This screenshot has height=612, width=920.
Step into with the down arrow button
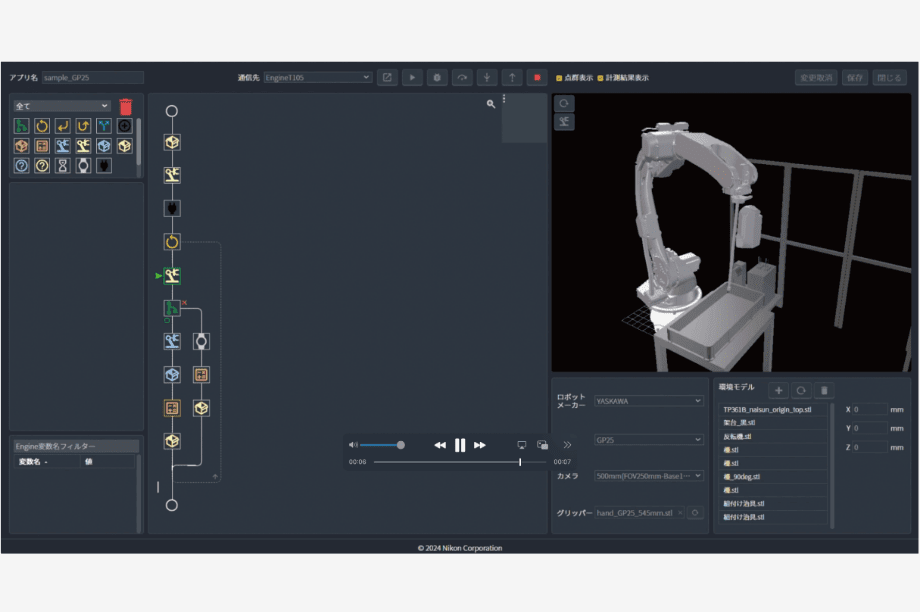487,77
